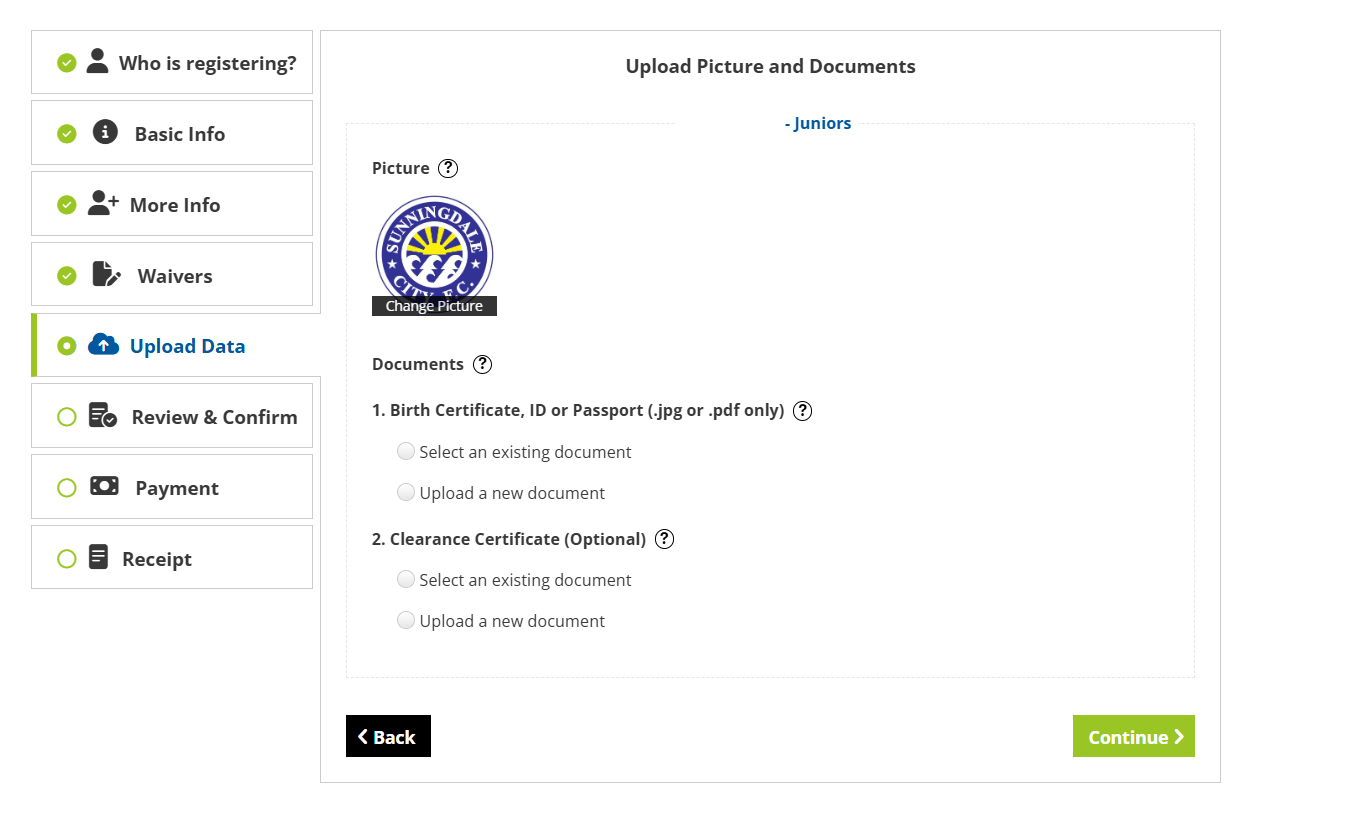
Task: Open the Clearance Certificate help question mark icon
Action: point(664,539)
